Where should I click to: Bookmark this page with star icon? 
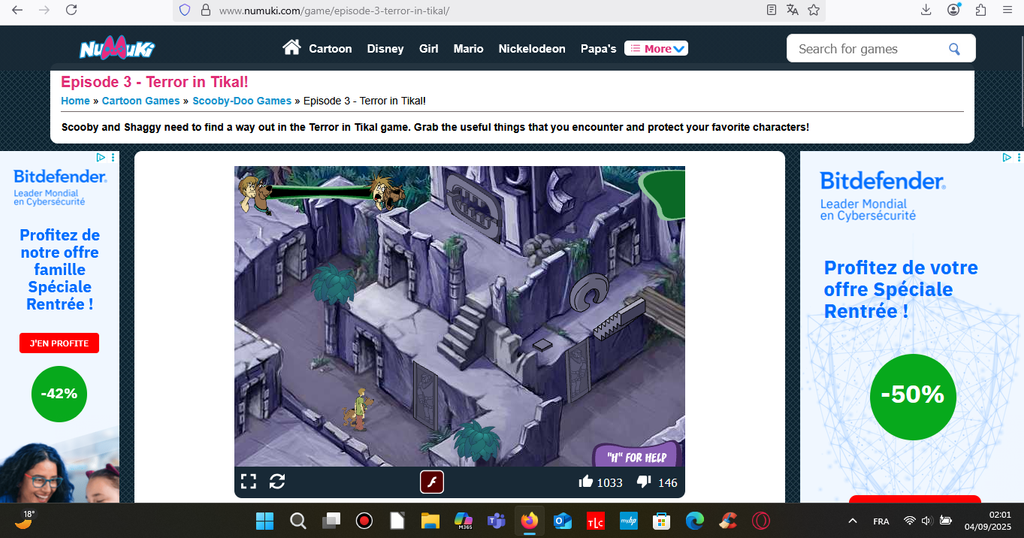pyautogui.click(x=814, y=10)
